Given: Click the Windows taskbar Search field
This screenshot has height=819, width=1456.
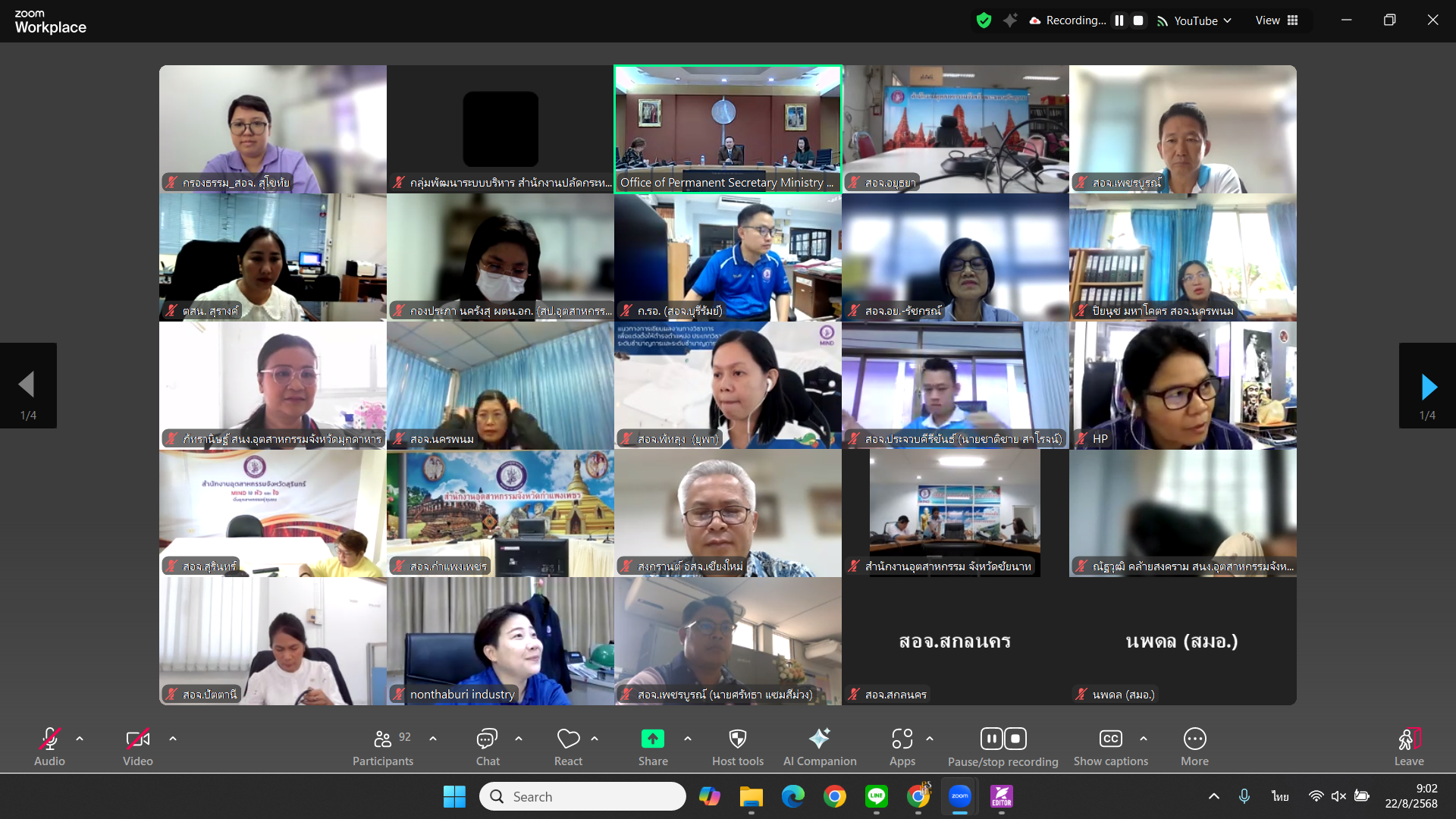Looking at the screenshot, I should point(582,796).
